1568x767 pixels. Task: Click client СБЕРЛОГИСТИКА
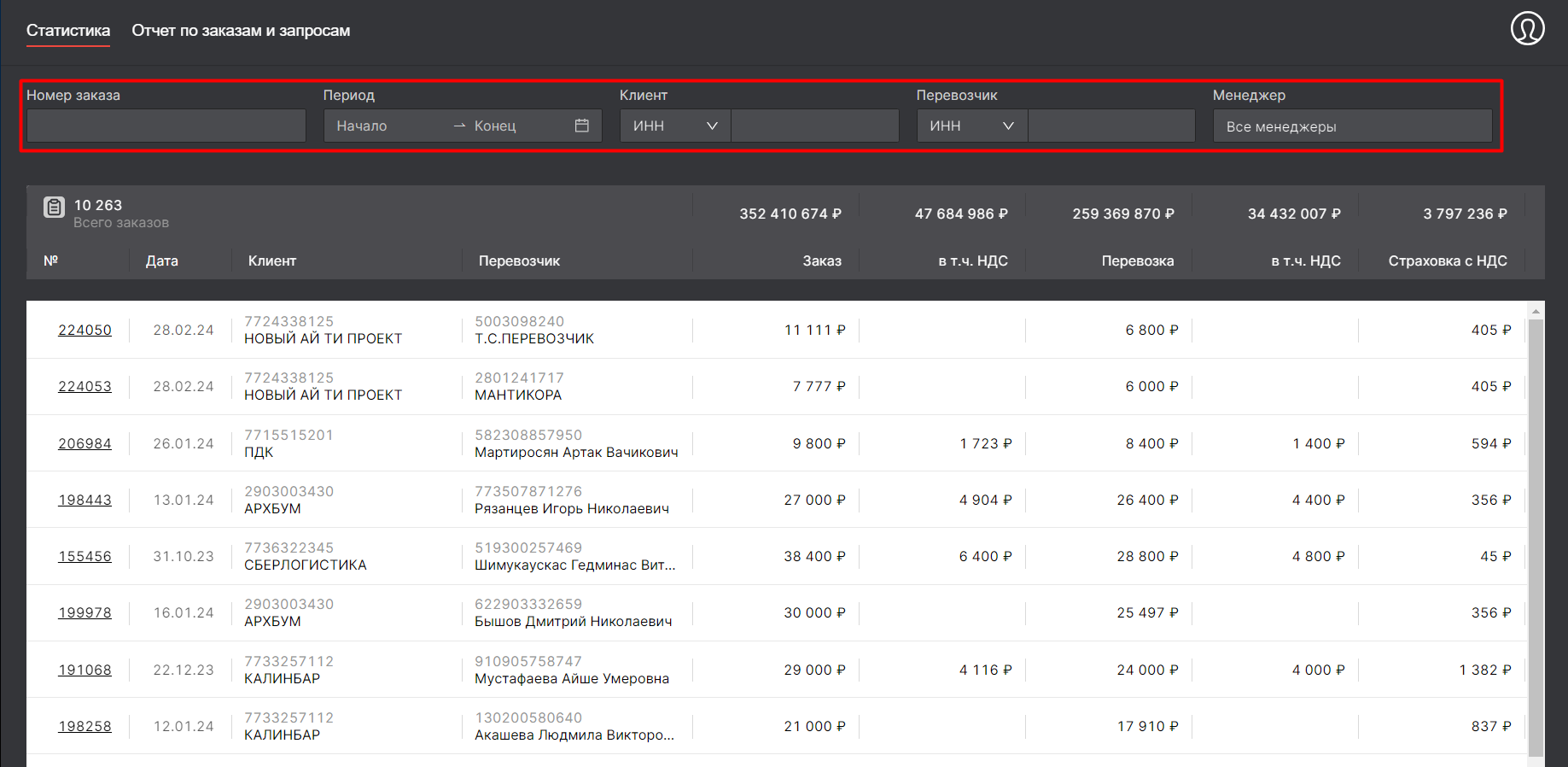click(x=306, y=565)
